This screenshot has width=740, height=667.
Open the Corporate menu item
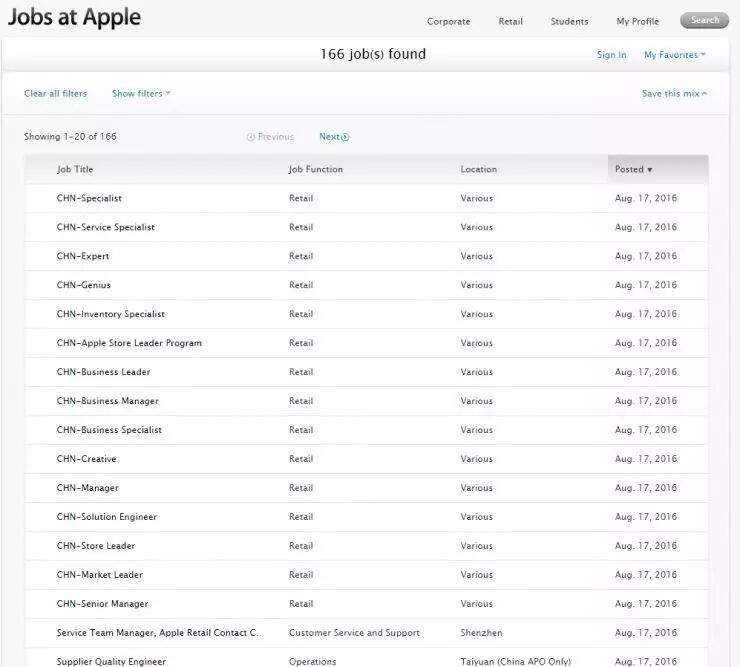point(448,21)
